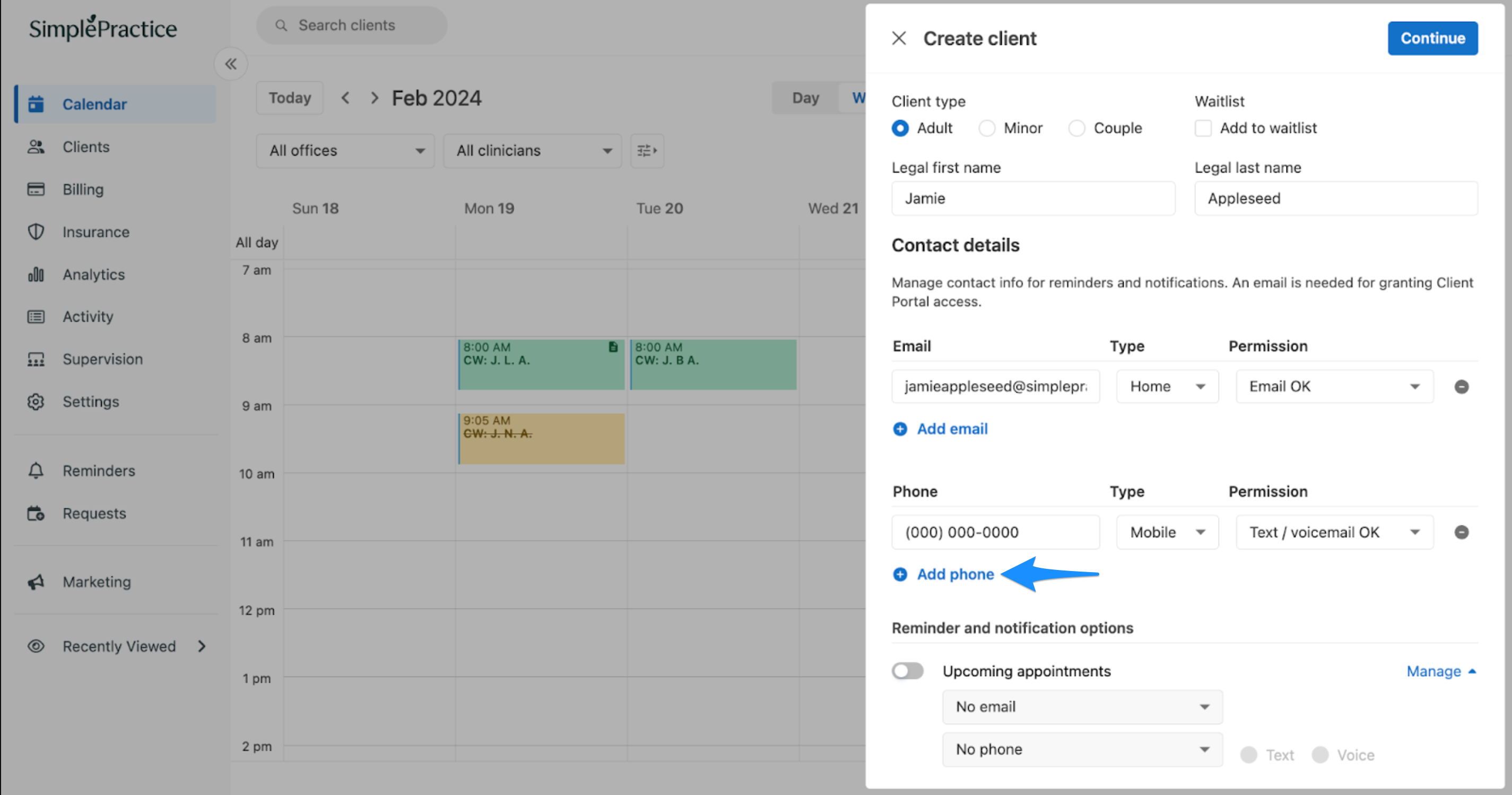Collapse the sidebar with the double-chevron icon

[x=231, y=63]
